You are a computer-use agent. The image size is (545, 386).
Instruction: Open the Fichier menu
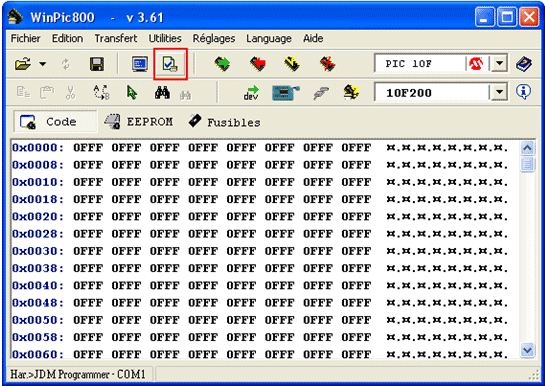pyautogui.click(x=25, y=38)
